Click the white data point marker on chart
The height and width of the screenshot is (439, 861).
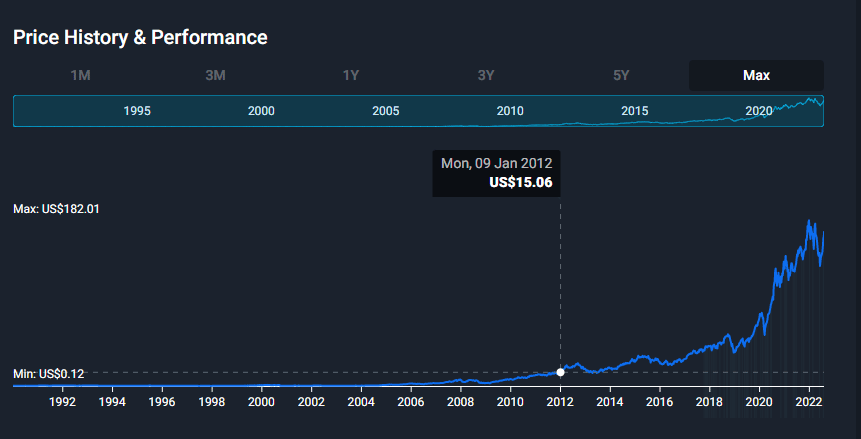point(560,372)
